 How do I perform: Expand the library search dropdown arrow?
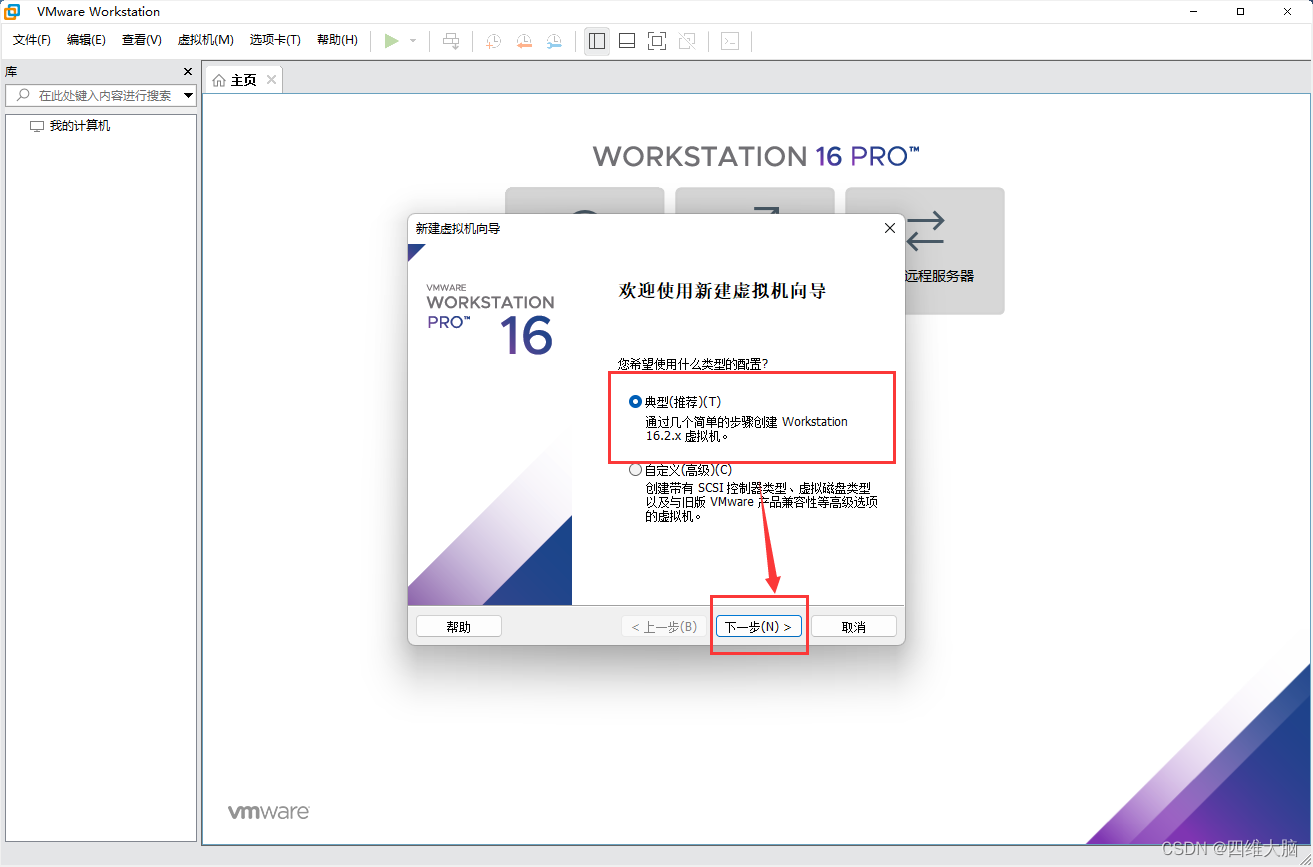pyautogui.click(x=188, y=96)
